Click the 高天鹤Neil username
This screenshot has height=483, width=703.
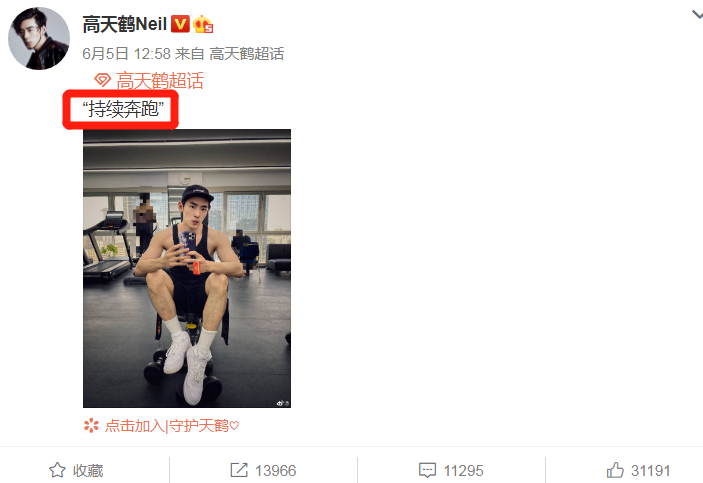125,24
